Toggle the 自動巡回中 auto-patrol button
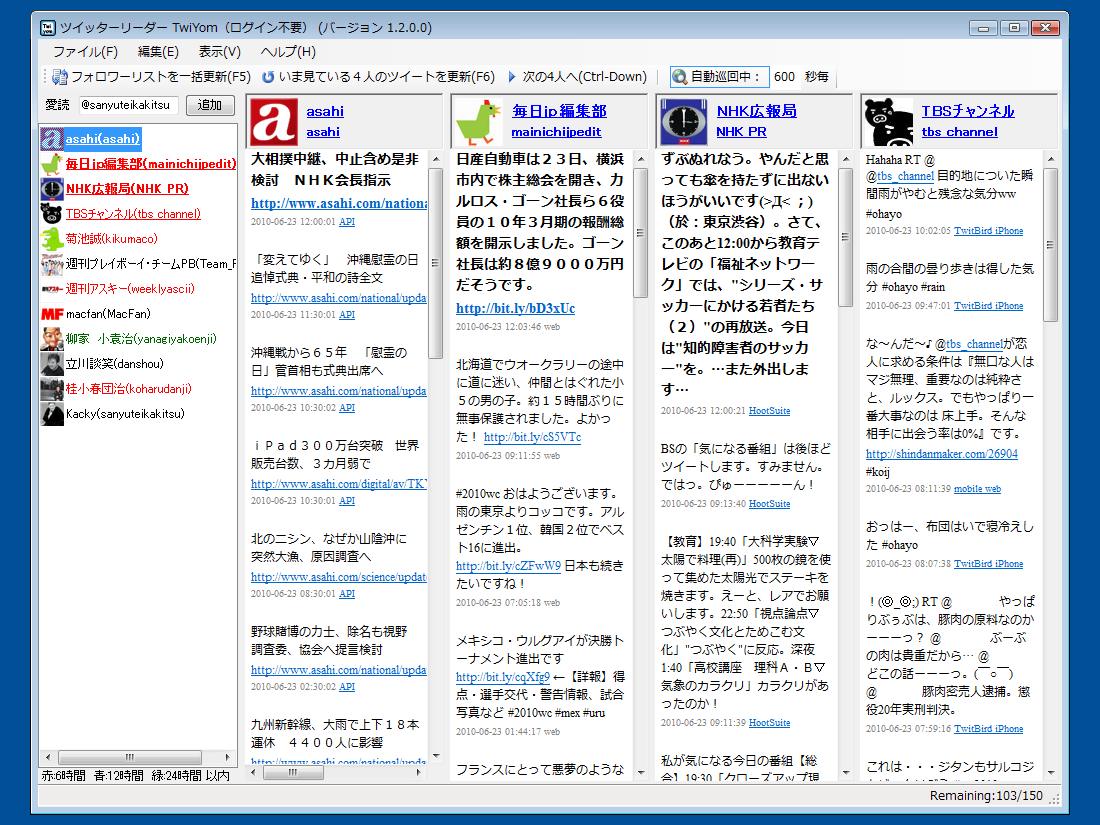The width and height of the screenshot is (1100, 825). click(x=719, y=76)
